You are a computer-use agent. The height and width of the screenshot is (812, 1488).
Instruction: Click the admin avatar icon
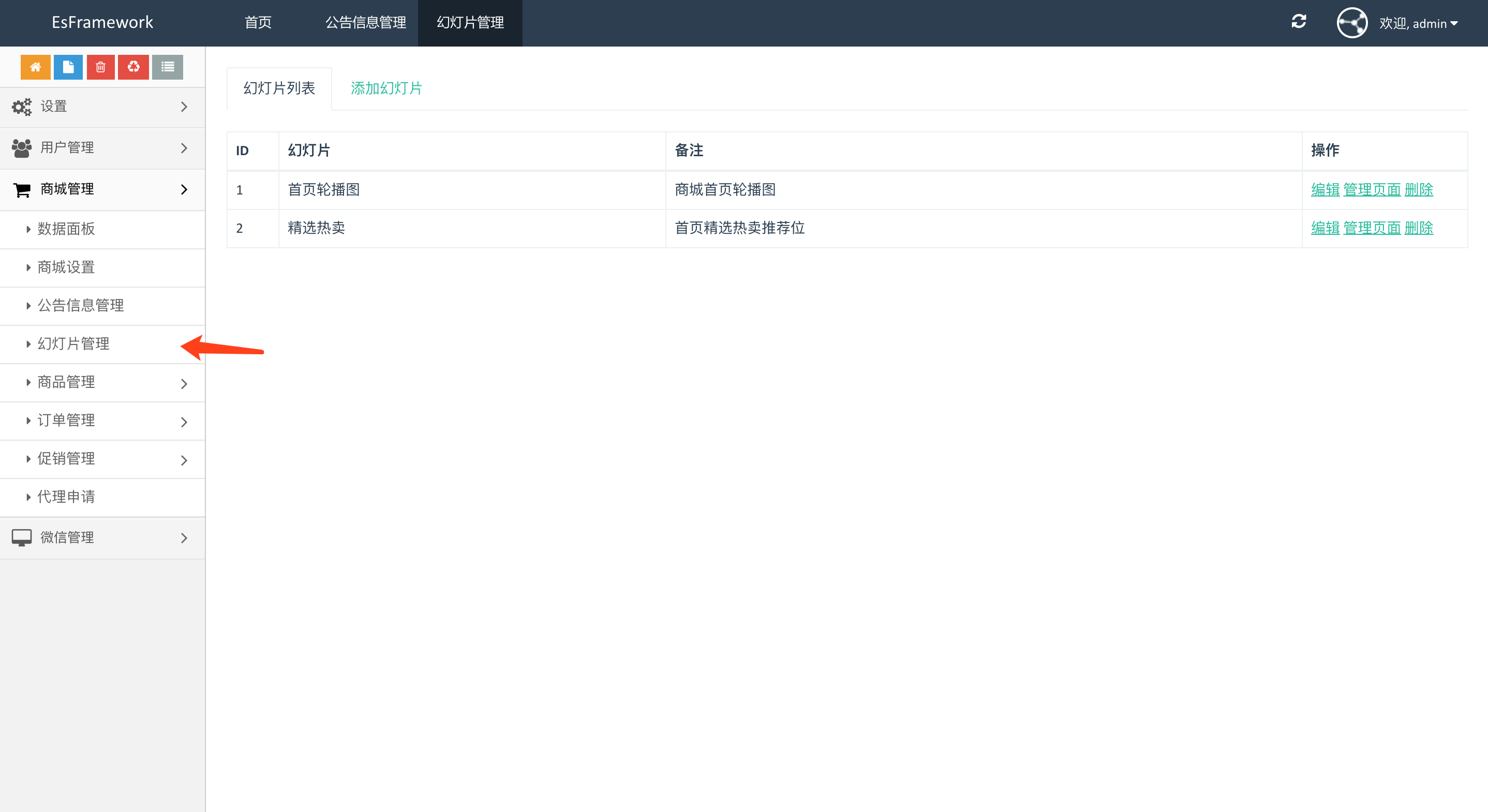coord(1352,23)
